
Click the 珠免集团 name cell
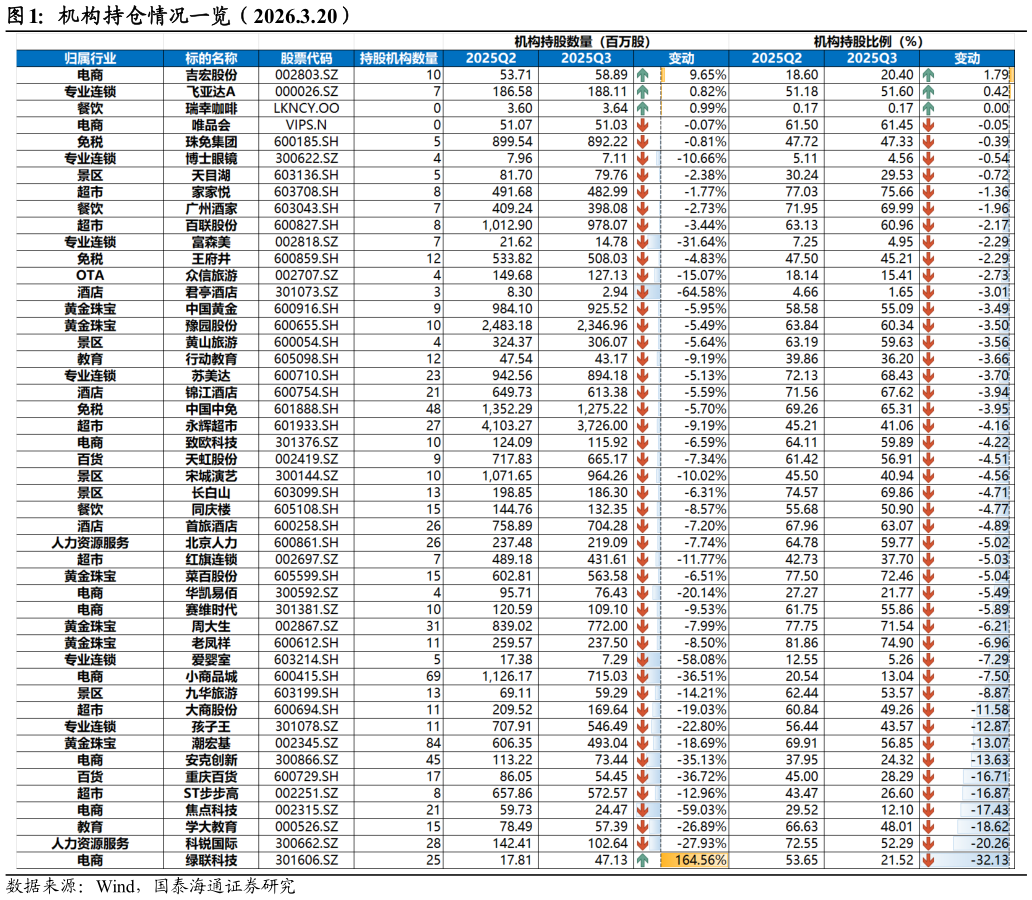[x=211, y=142]
